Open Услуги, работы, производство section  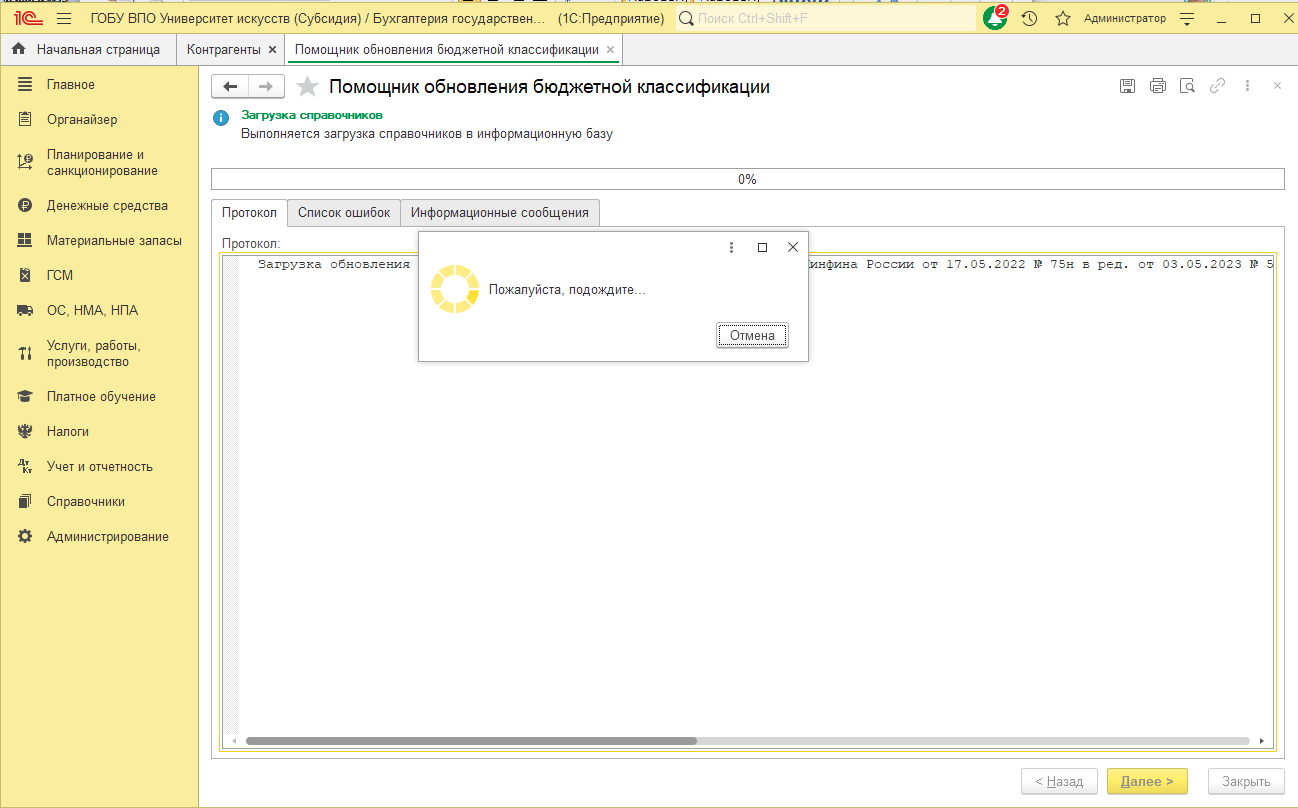99,354
